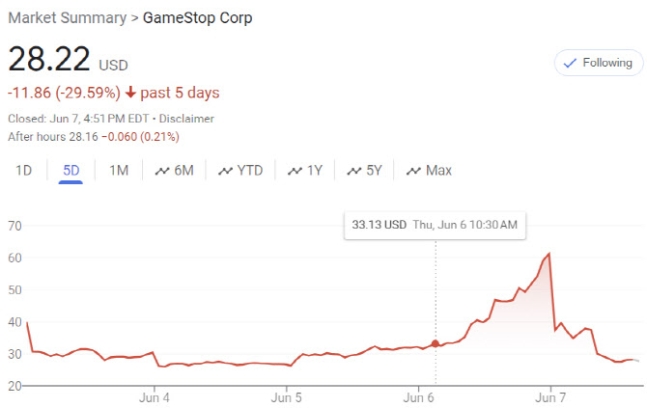The image size is (647, 408).
Task: Toggle the Following button
Action: pyautogui.click(x=598, y=63)
